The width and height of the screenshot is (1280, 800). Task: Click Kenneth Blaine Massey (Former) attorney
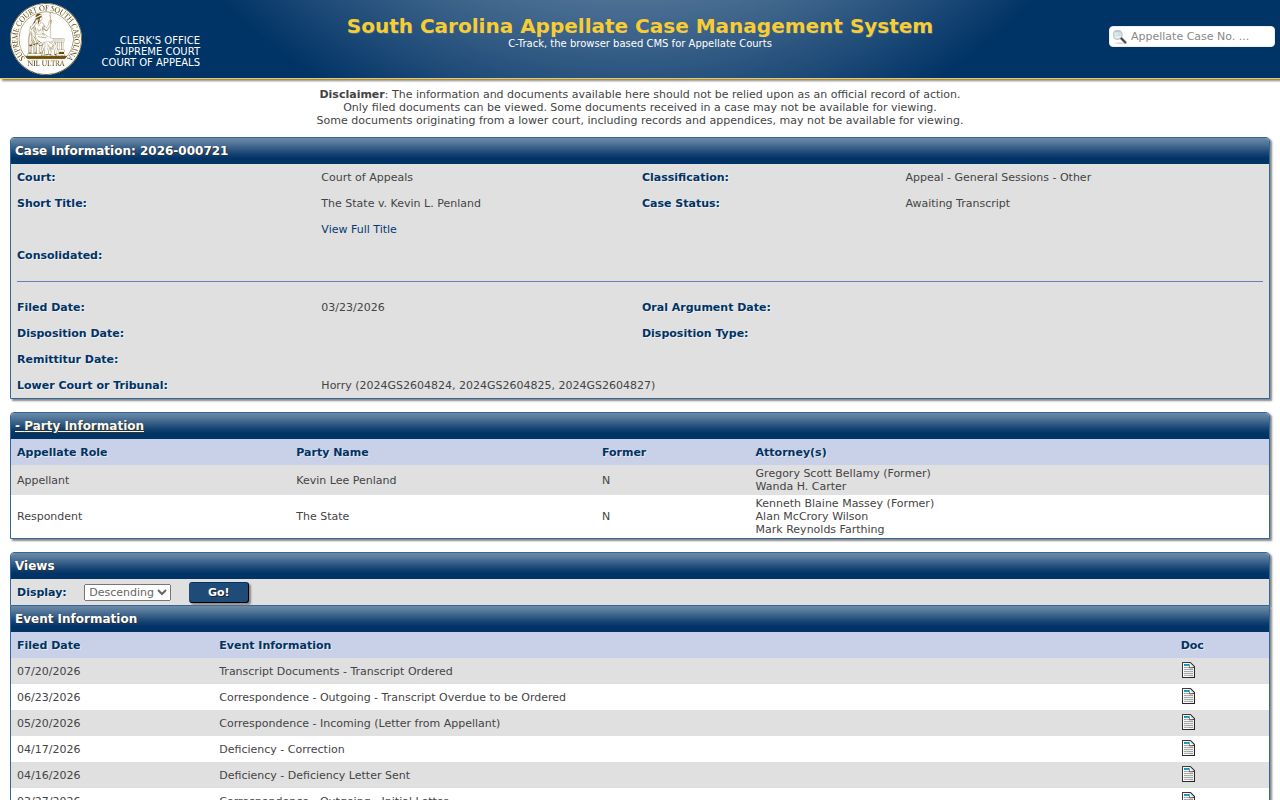click(x=845, y=503)
